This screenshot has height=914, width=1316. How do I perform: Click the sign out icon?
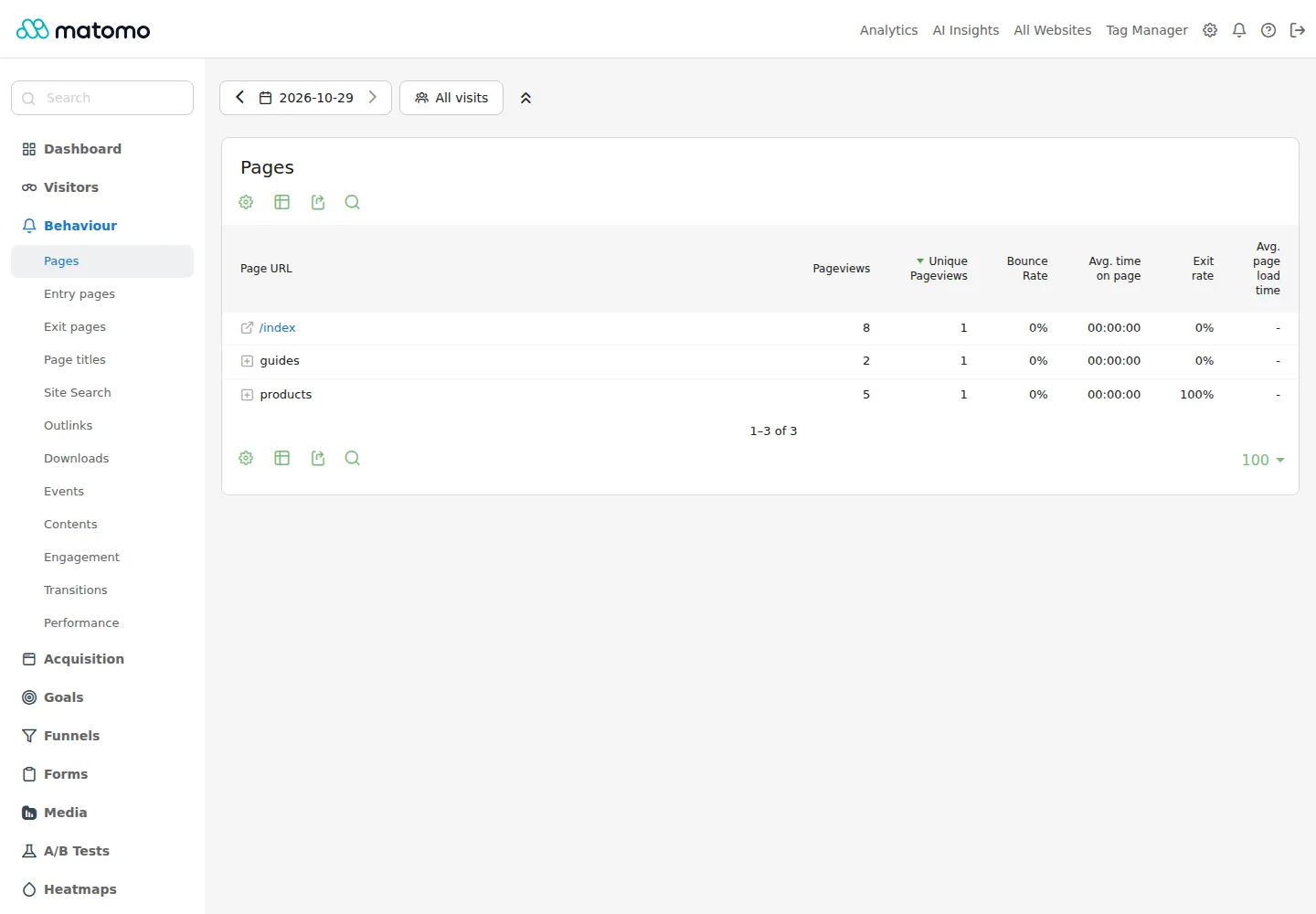coord(1298,30)
